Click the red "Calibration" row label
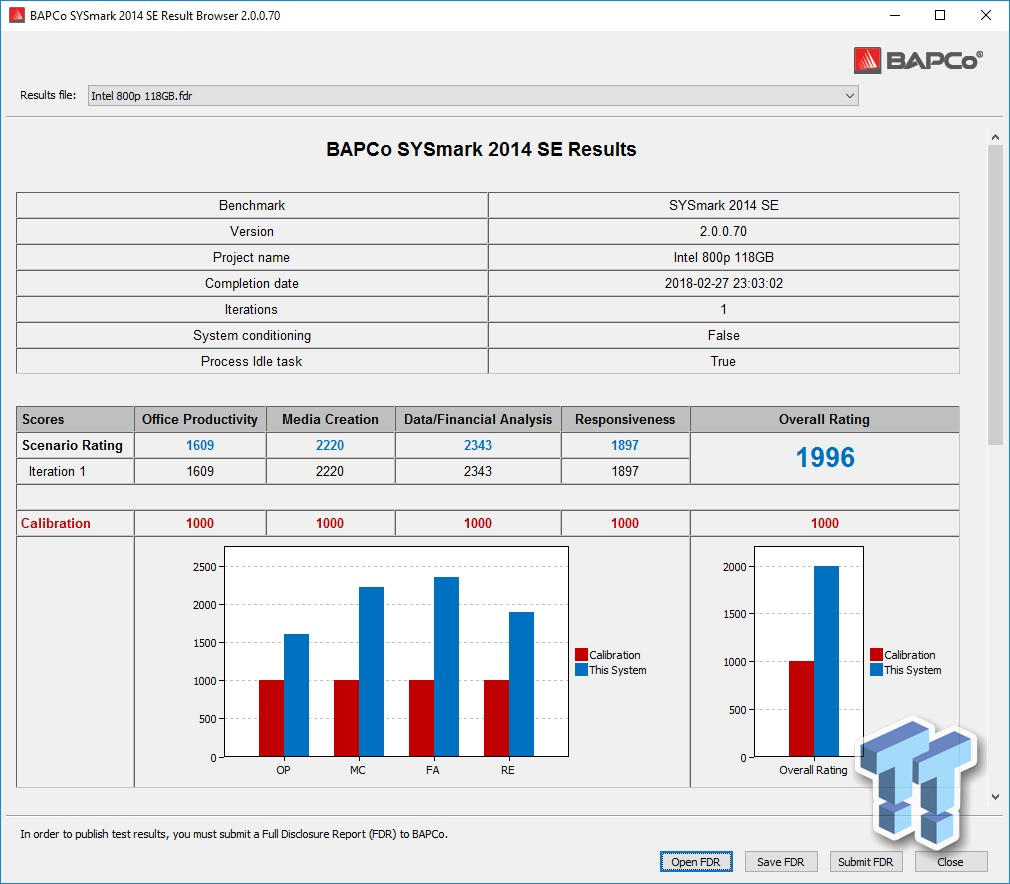The height and width of the screenshot is (884, 1010). click(55, 523)
